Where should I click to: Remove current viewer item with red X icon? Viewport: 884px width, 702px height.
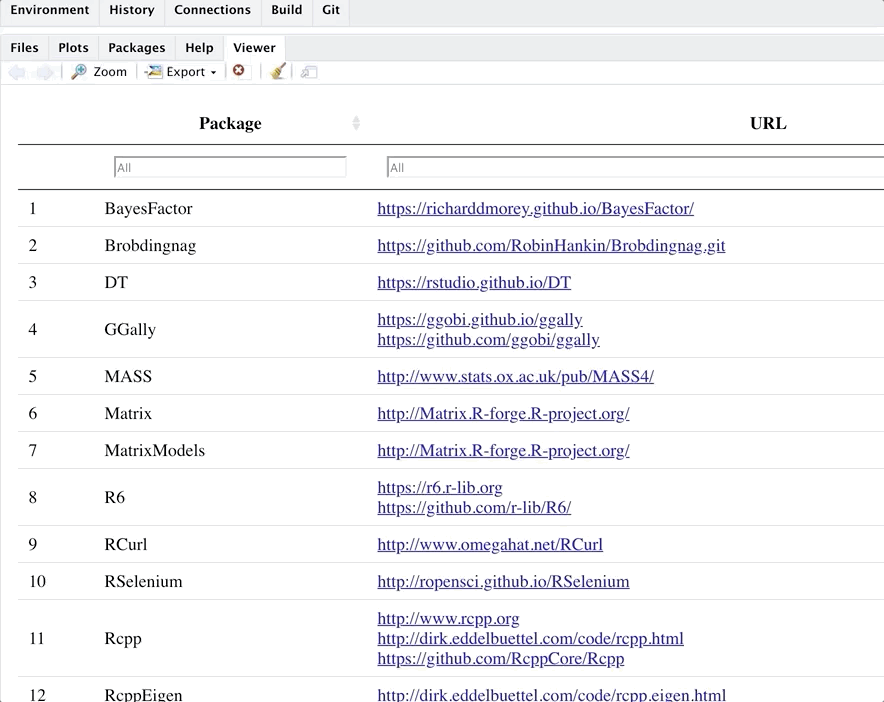pos(238,70)
